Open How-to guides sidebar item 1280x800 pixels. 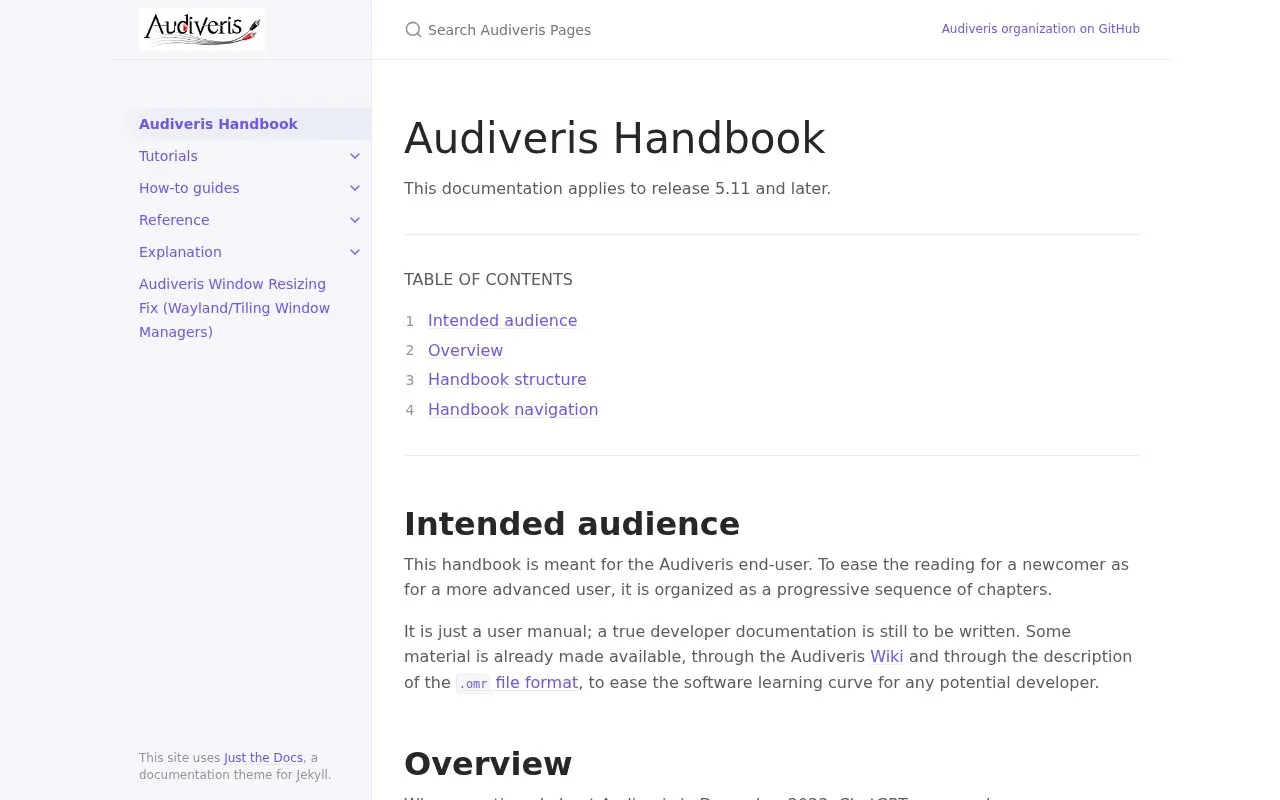coord(189,188)
